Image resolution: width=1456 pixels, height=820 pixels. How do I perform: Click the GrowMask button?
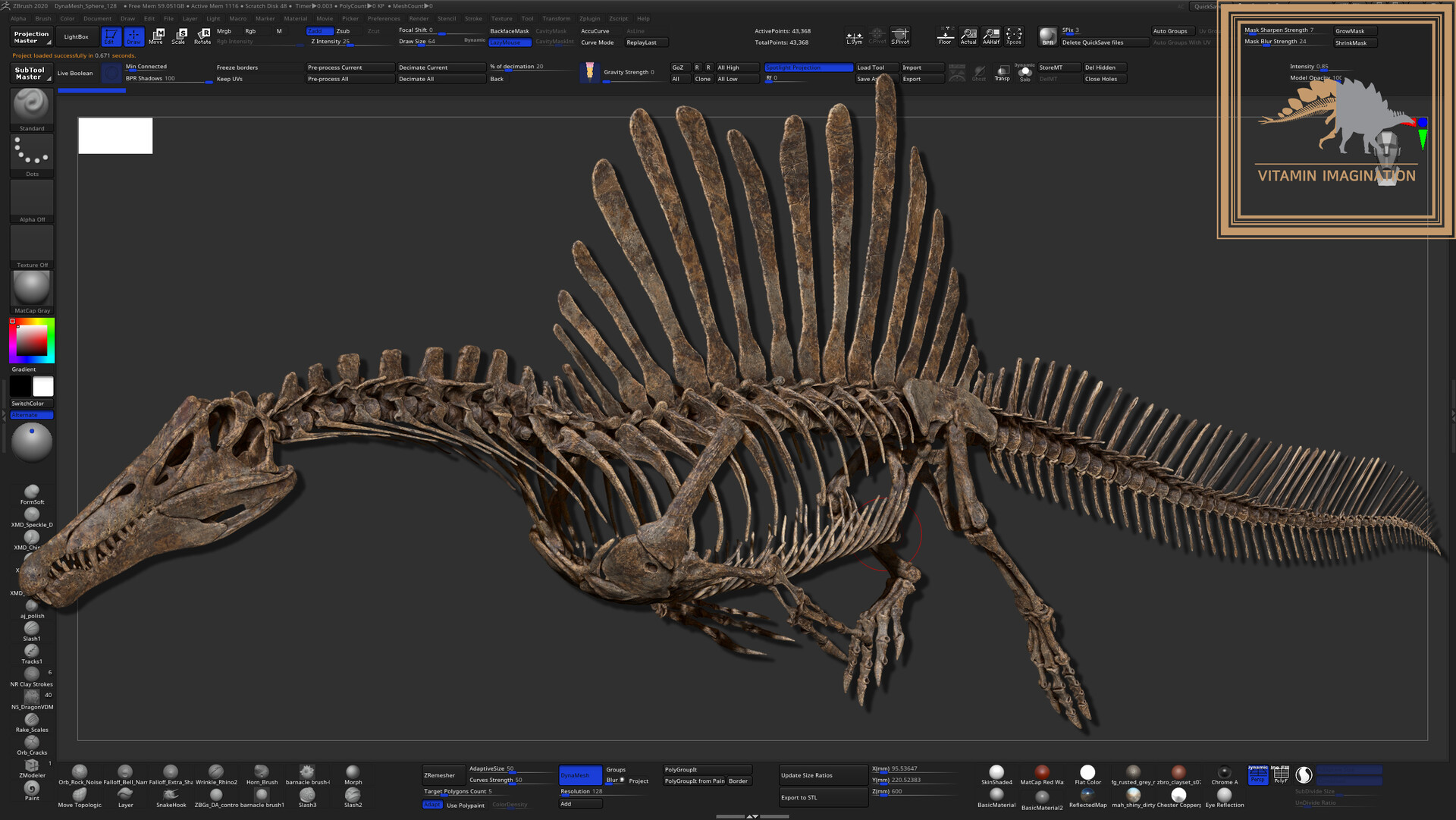pyautogui.click(x=1355, y=31)
